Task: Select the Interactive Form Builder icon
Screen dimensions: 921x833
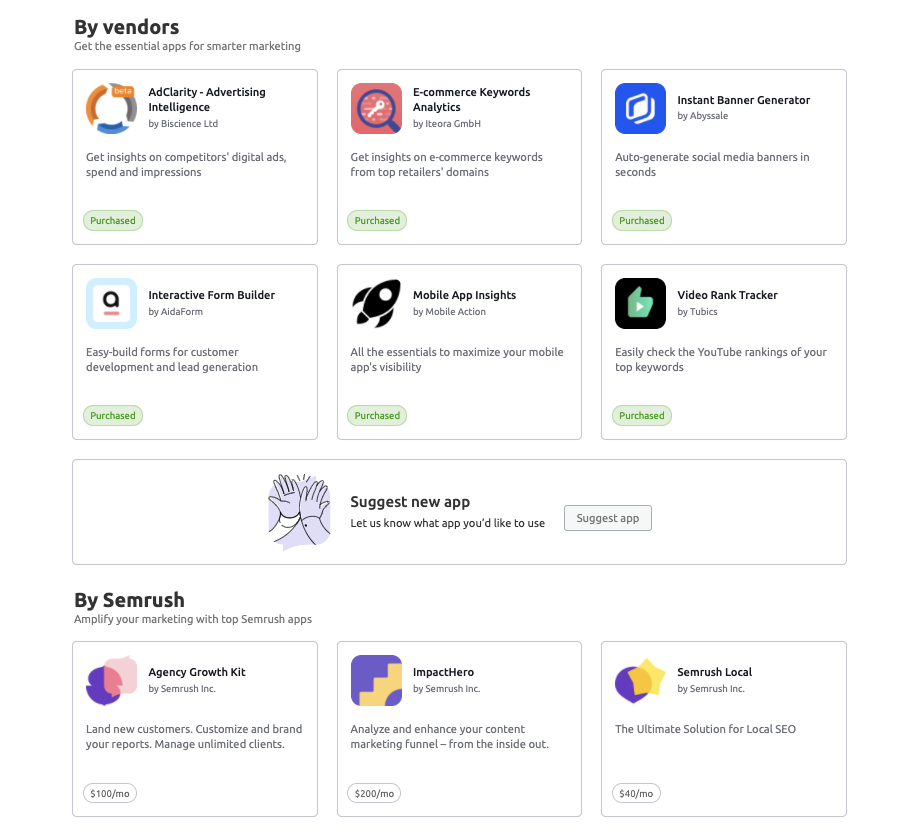Action: pos(111,303)
